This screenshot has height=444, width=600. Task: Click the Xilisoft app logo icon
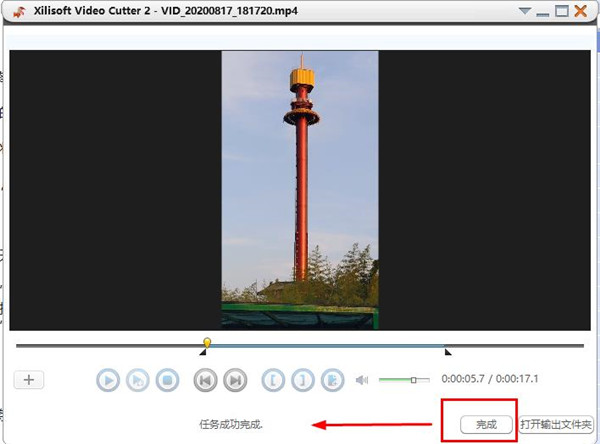pos(19,11)
